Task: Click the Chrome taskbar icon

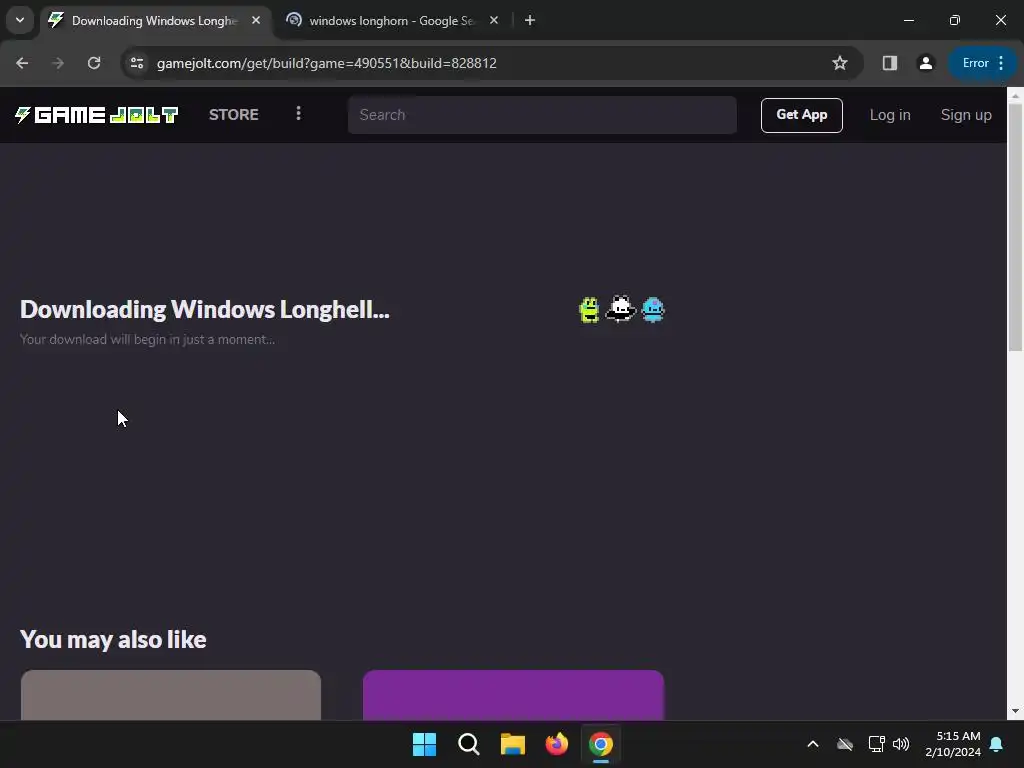Action: coord(601,744)
